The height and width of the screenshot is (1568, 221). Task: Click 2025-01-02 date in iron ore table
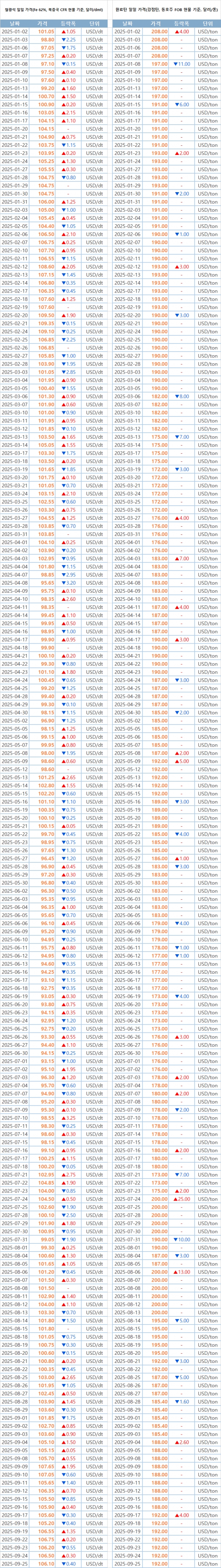tap(15, 31)
